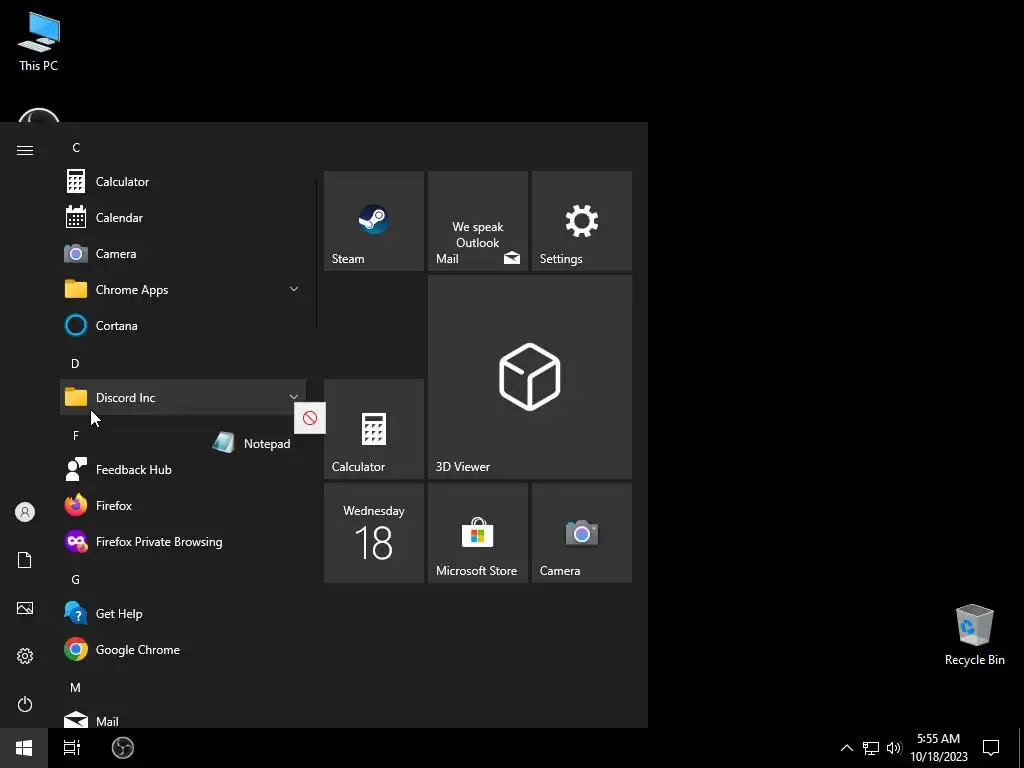Open the Wednesday 18 calendar tile

coord(374,532)
